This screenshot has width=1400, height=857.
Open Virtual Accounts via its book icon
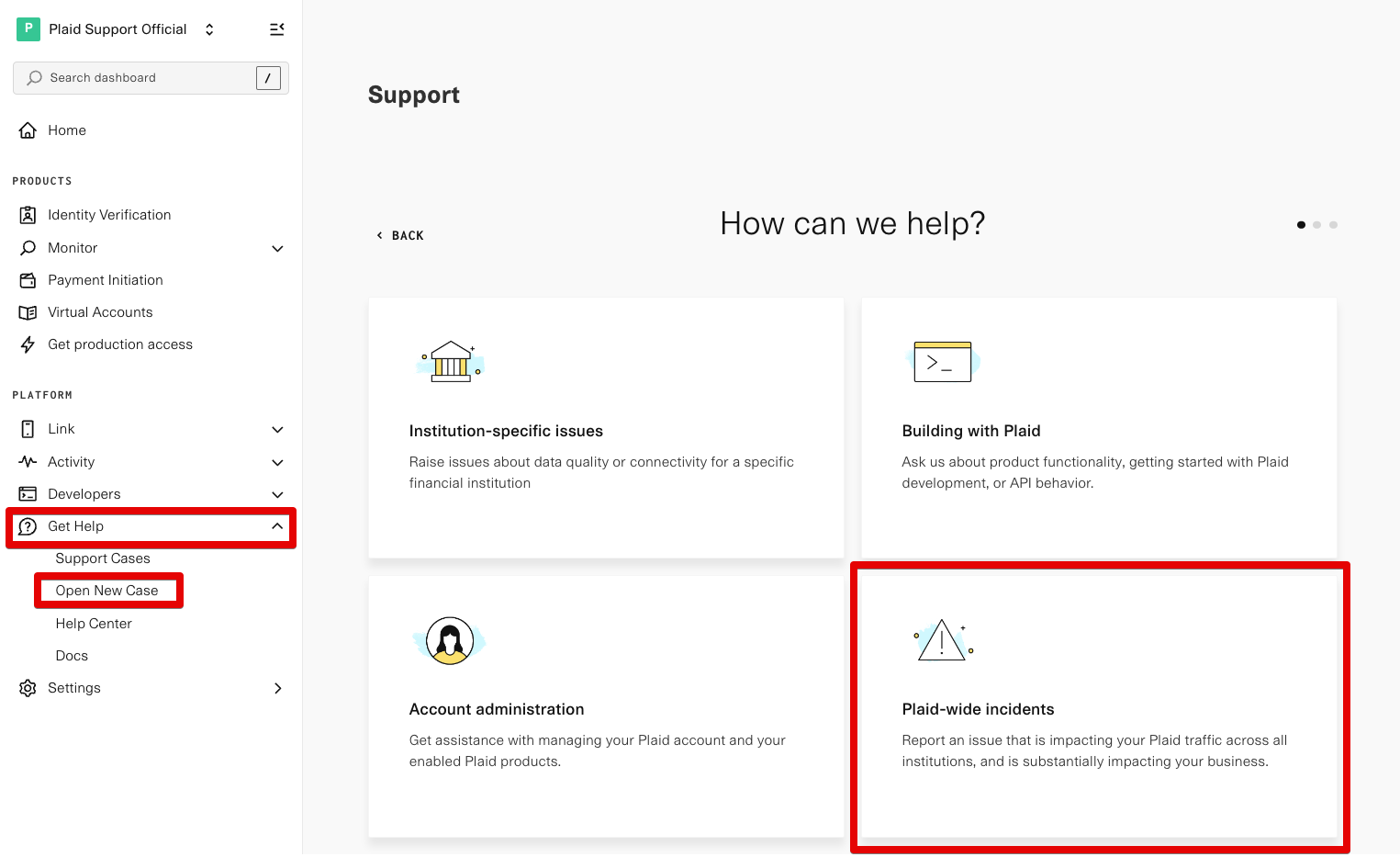click(x=28, y=311)
